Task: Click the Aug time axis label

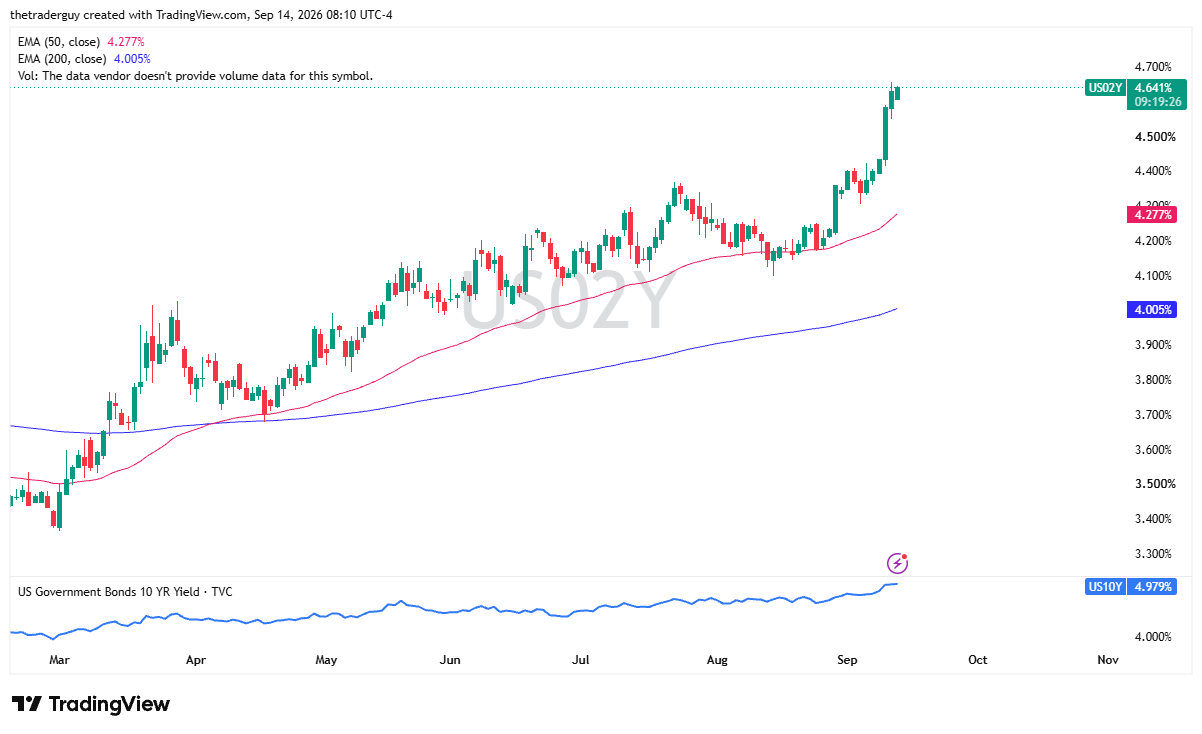Action: pyautogui.click(x=717, y=660)
